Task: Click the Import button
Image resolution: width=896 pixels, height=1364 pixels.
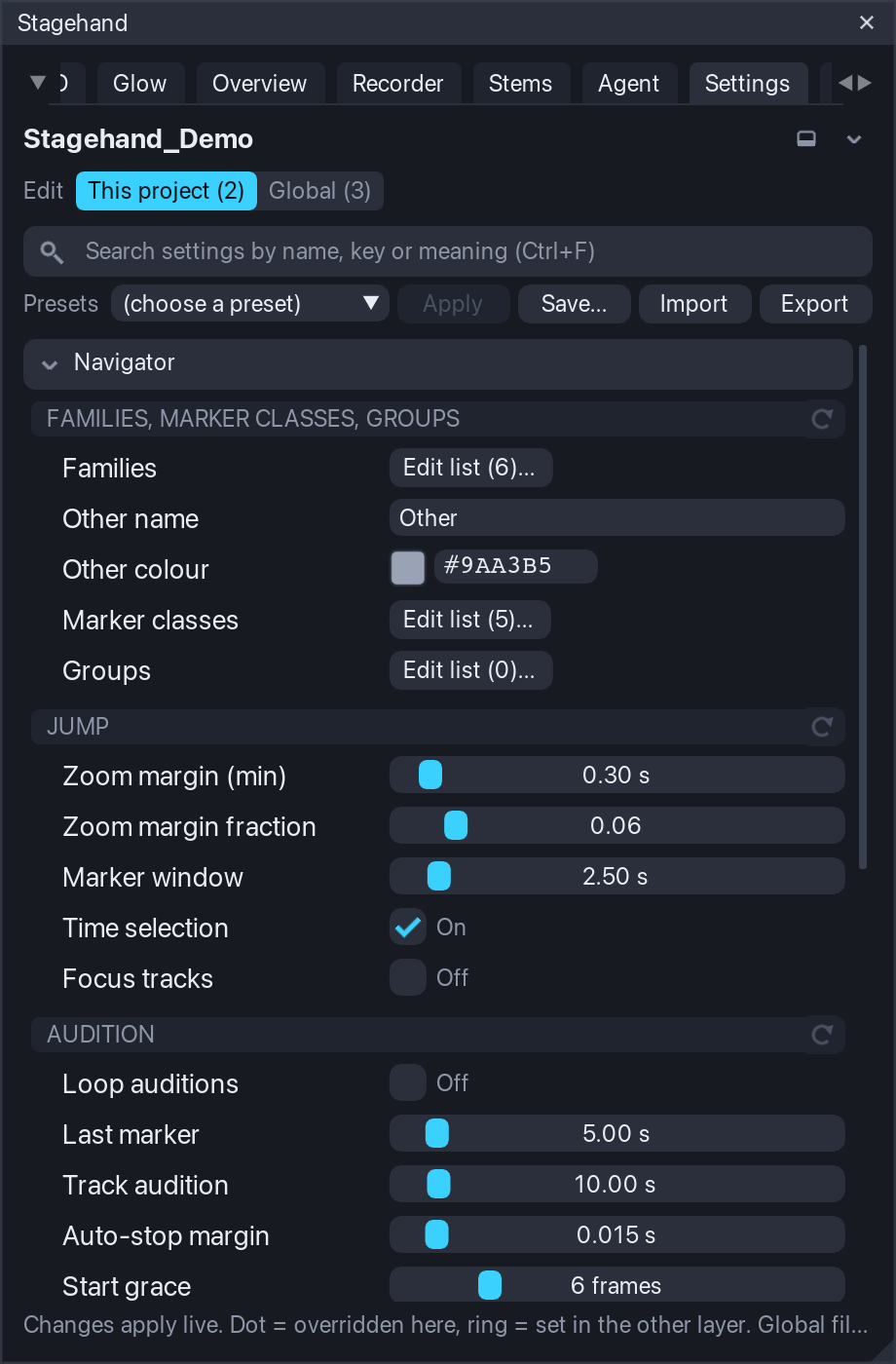Action: point(694,304)
